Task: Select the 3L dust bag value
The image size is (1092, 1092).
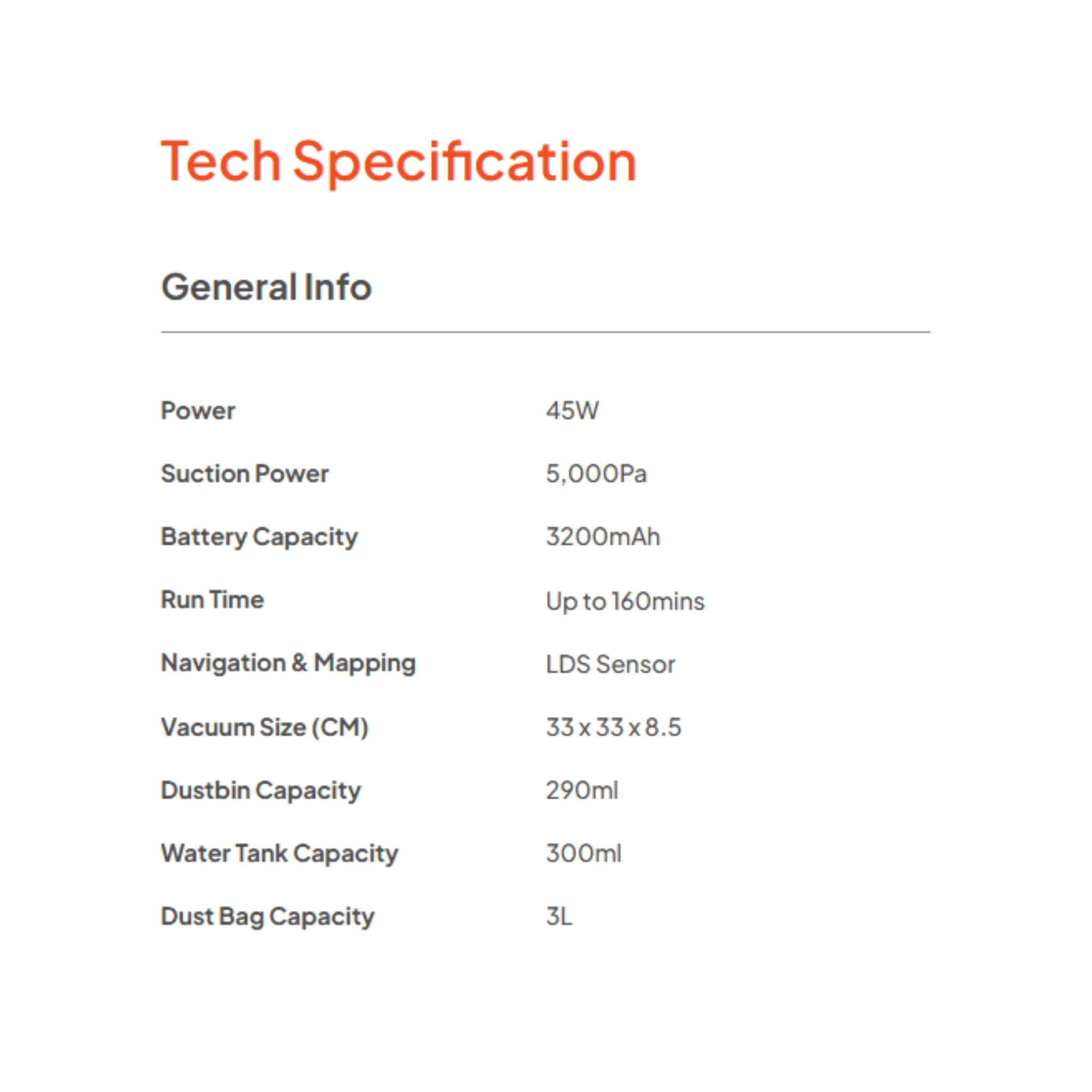Action: (559, 917)
